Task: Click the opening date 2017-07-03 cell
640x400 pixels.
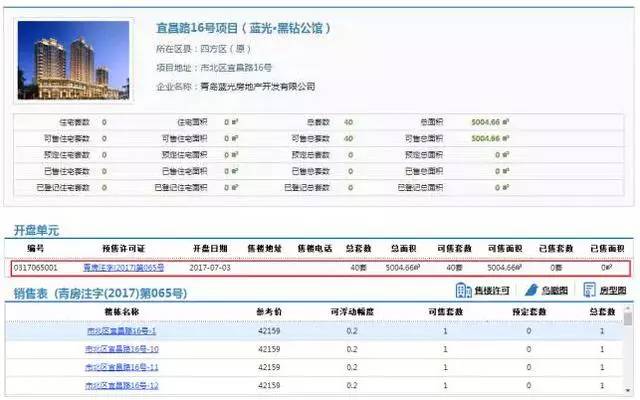Action: tap(211, 268)
